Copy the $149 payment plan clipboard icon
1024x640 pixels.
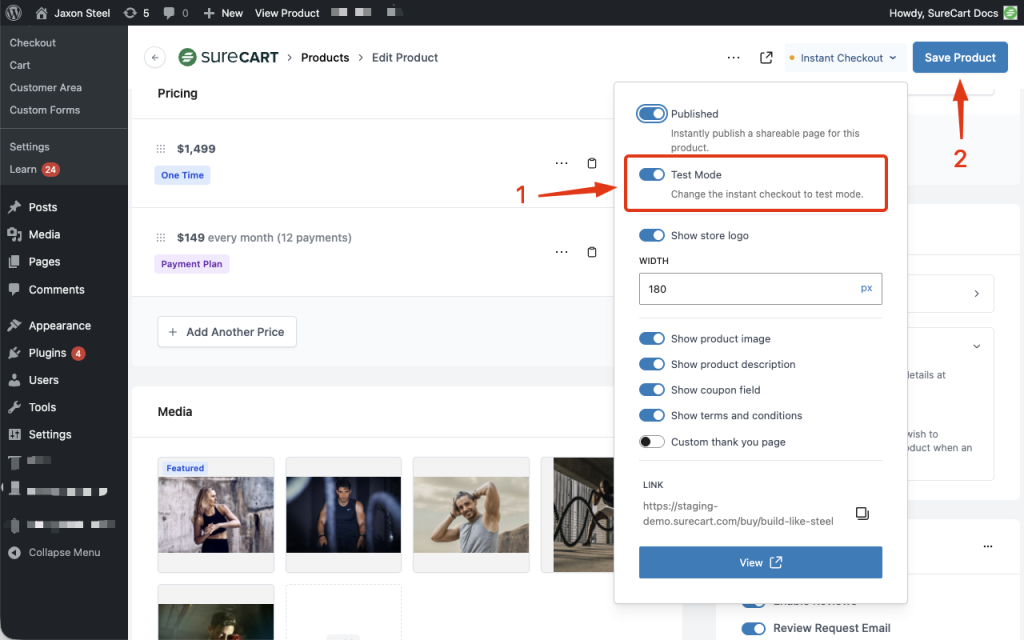pos(592,252)
